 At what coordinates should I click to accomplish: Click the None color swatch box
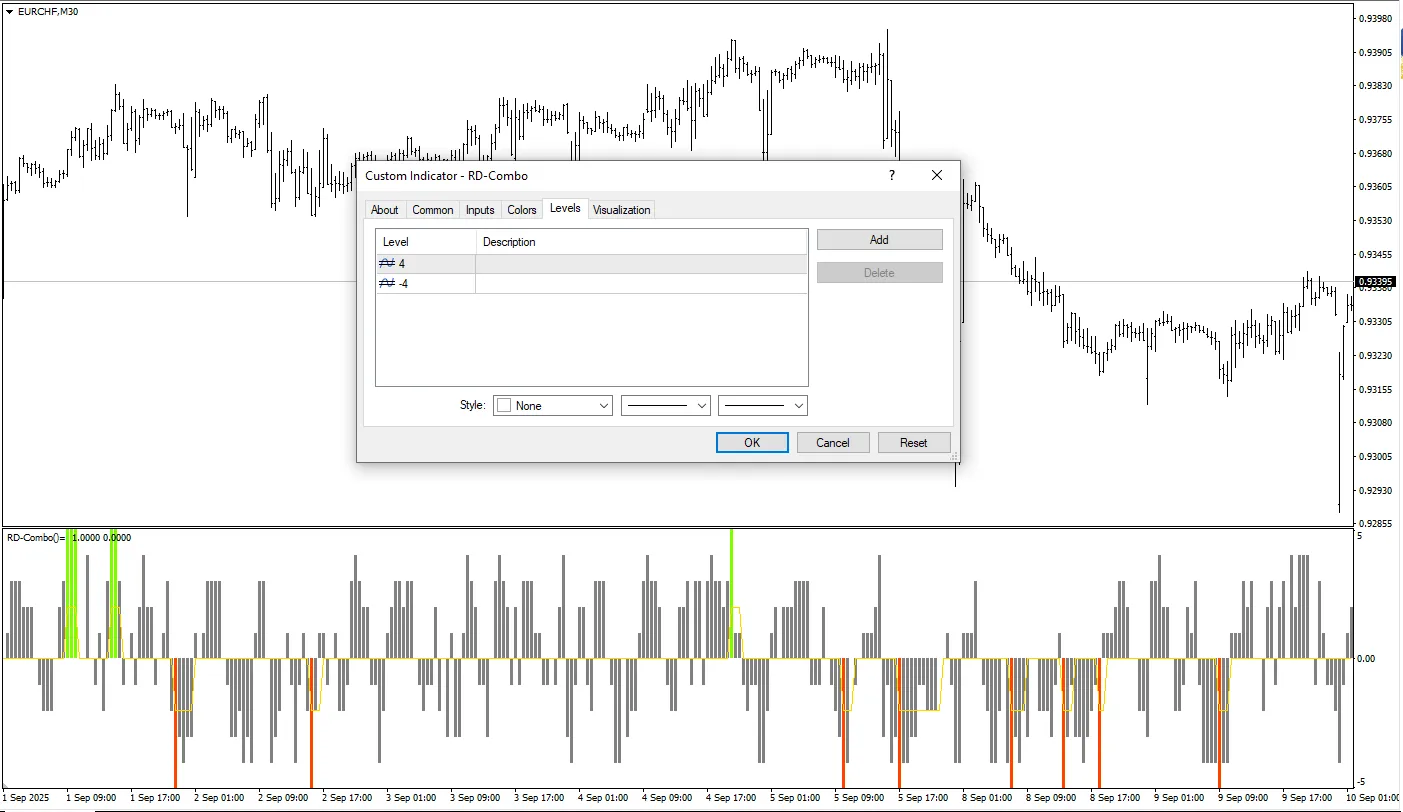pyautogui.click(x=504, y=406)
